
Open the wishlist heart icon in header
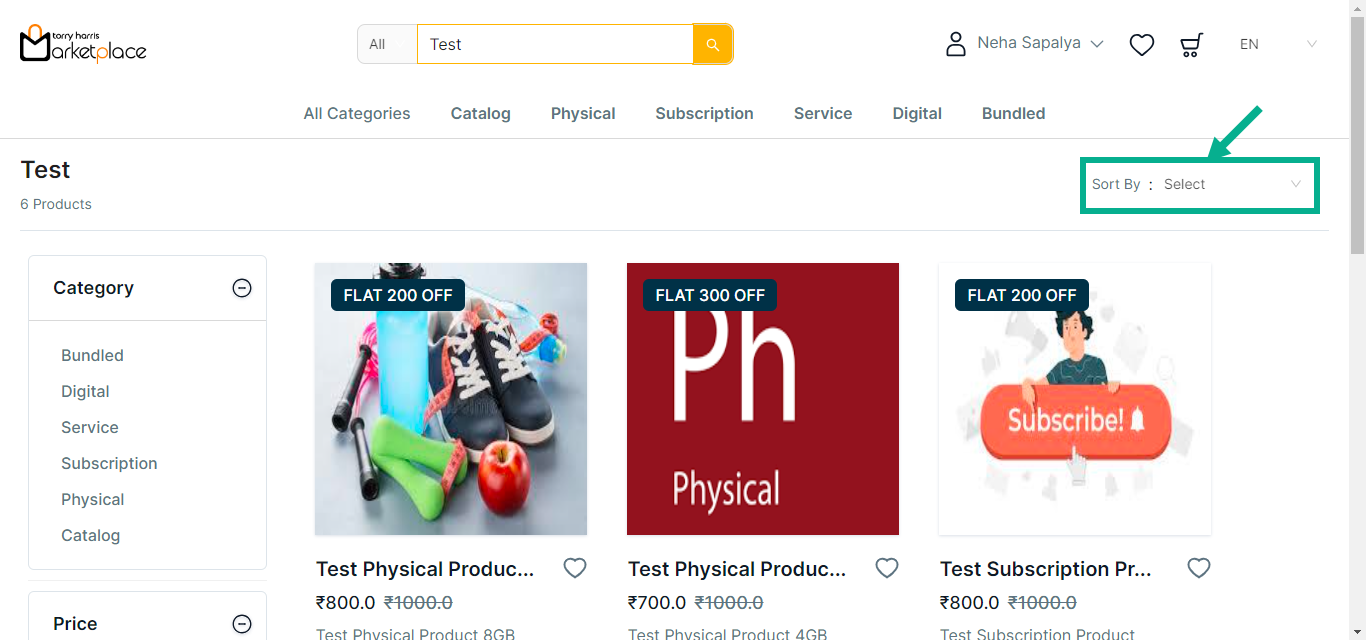(1141, 45)
